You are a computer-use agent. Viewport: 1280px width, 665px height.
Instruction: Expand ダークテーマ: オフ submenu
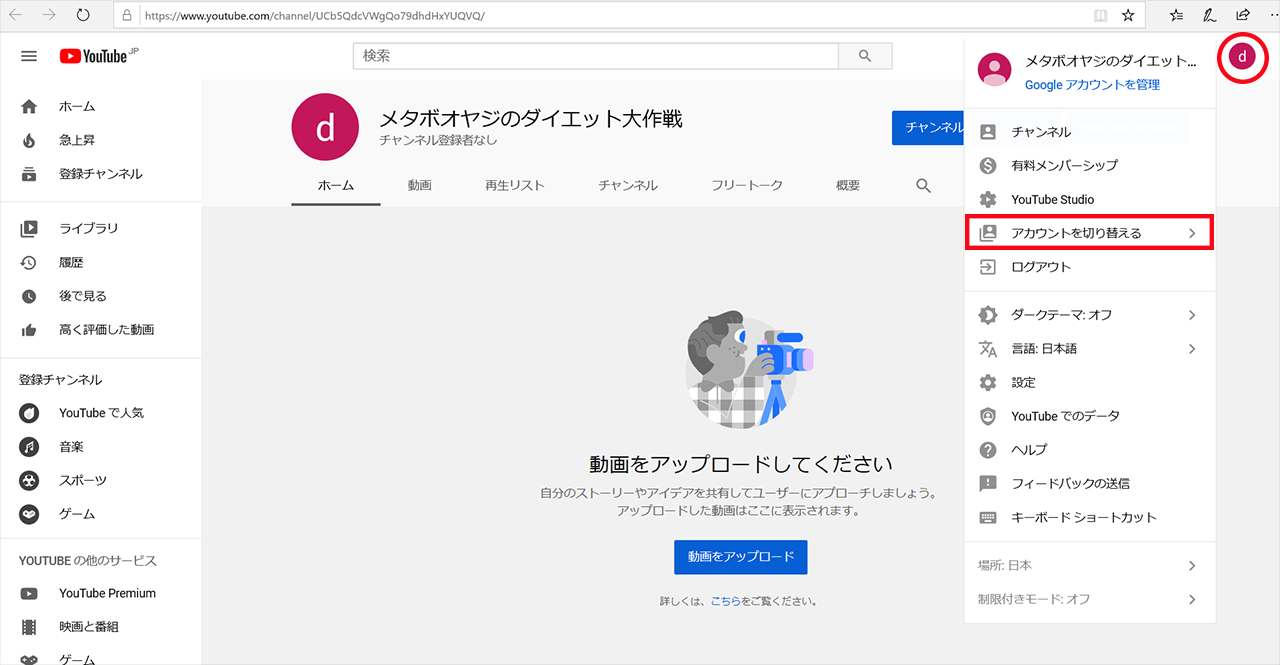1090,315
